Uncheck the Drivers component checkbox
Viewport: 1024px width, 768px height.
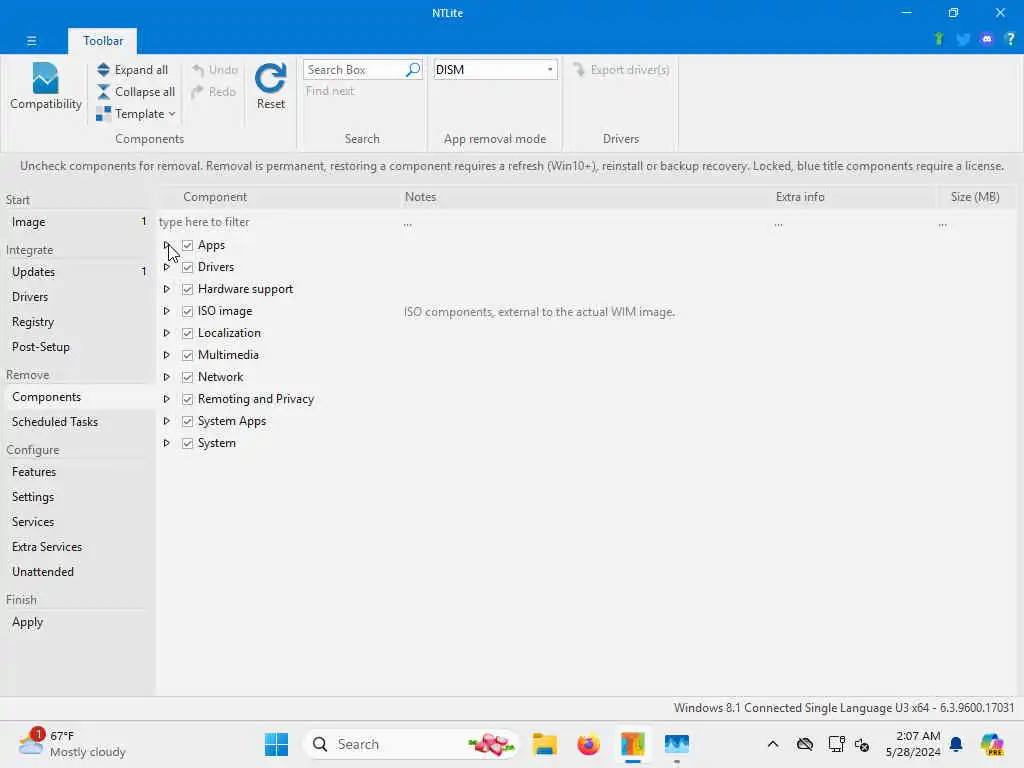tap(187, 267)
